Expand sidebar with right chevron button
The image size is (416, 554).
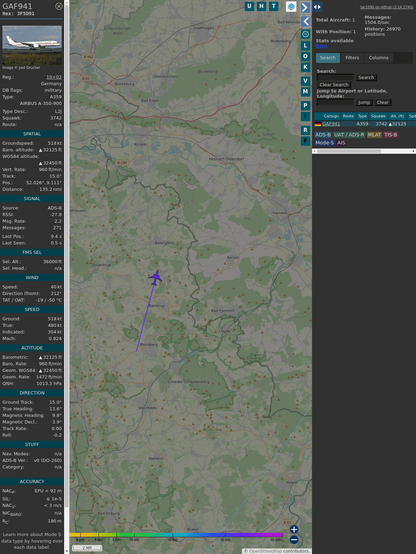[x=305, y=7]
